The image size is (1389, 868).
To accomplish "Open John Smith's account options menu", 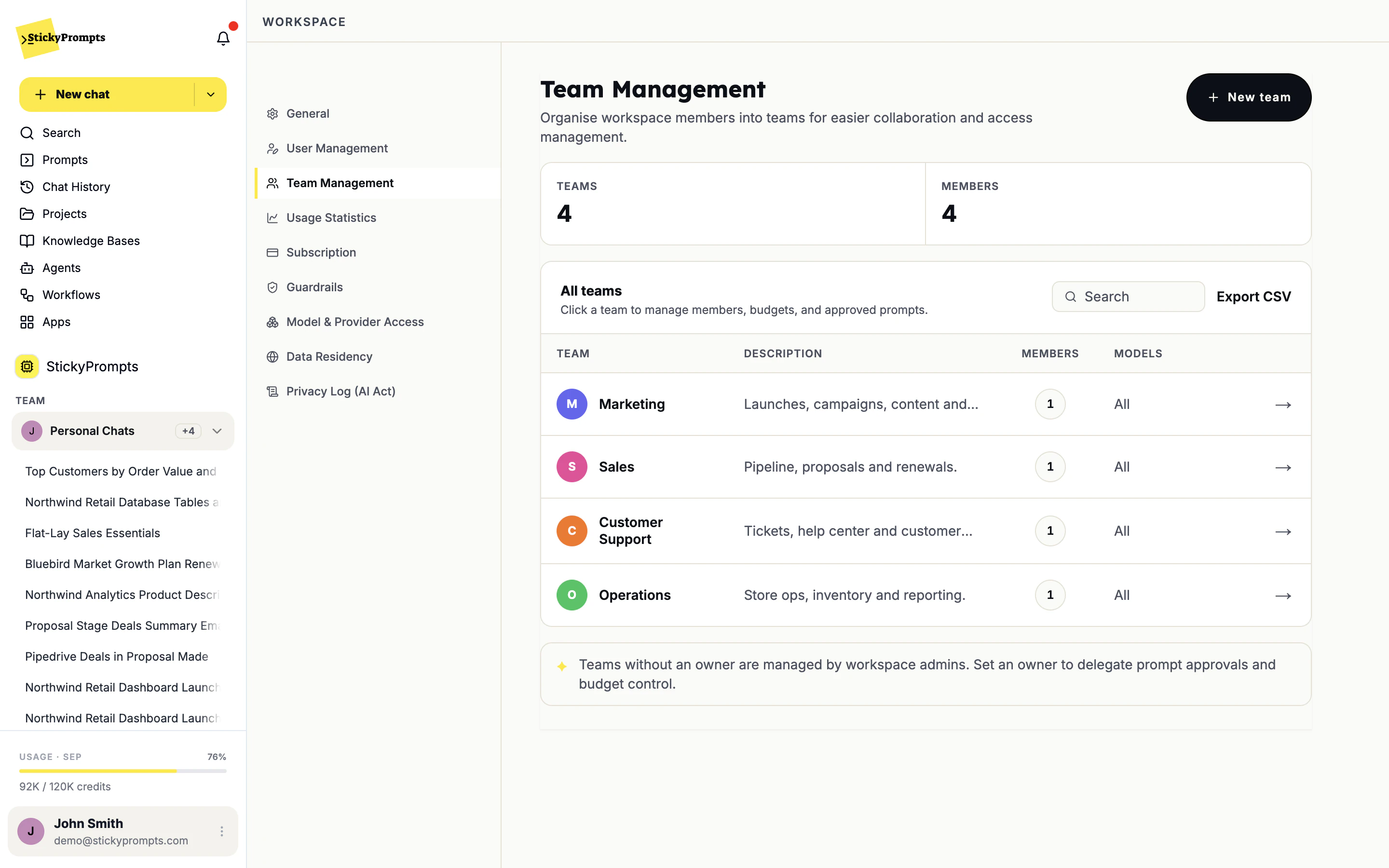I will tap(221, 831).
